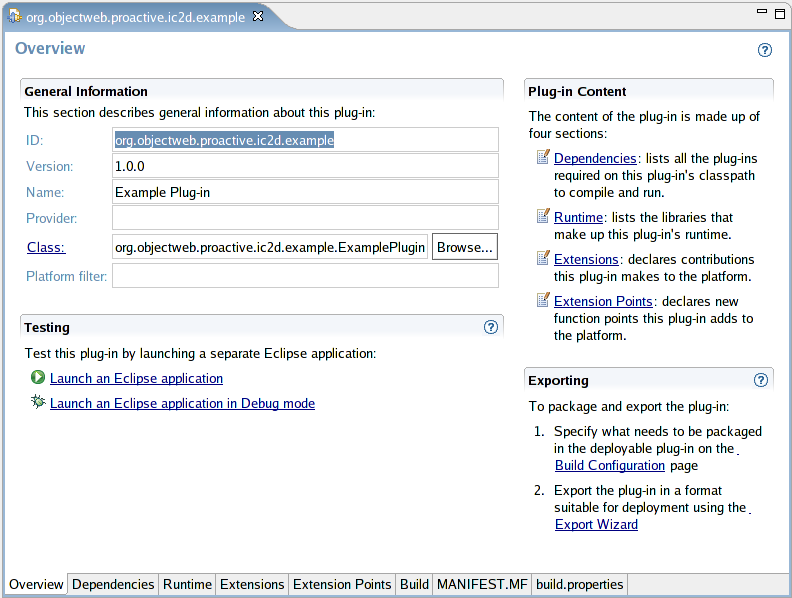Click the Runtime page icon

click(543, 216)
